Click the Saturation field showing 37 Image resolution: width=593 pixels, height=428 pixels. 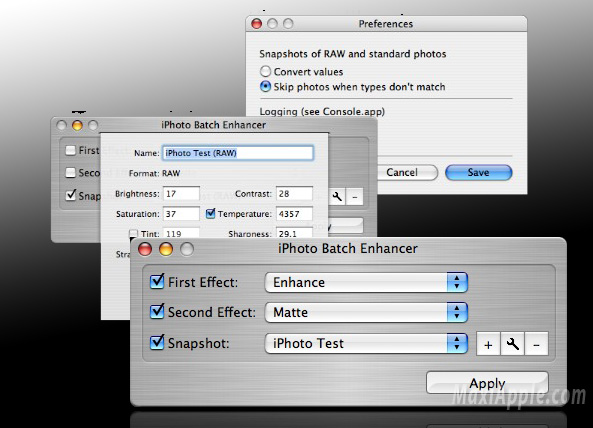tap(182, 214)
